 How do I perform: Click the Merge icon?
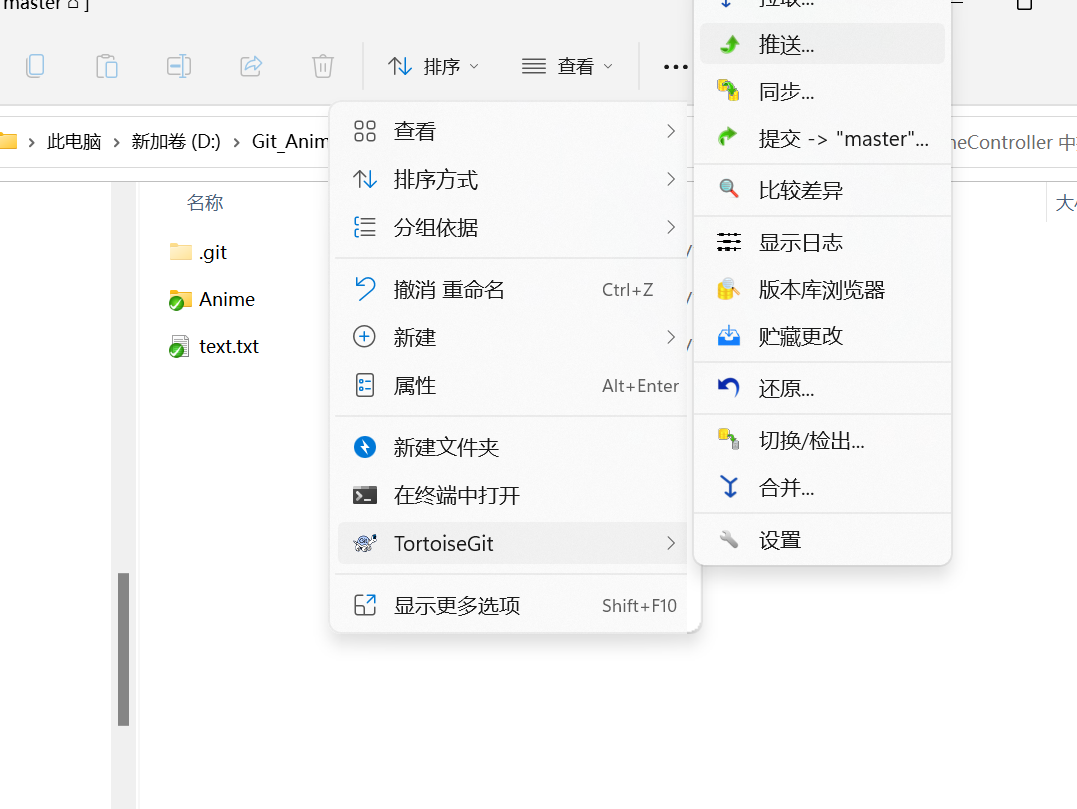pos(729,488)
